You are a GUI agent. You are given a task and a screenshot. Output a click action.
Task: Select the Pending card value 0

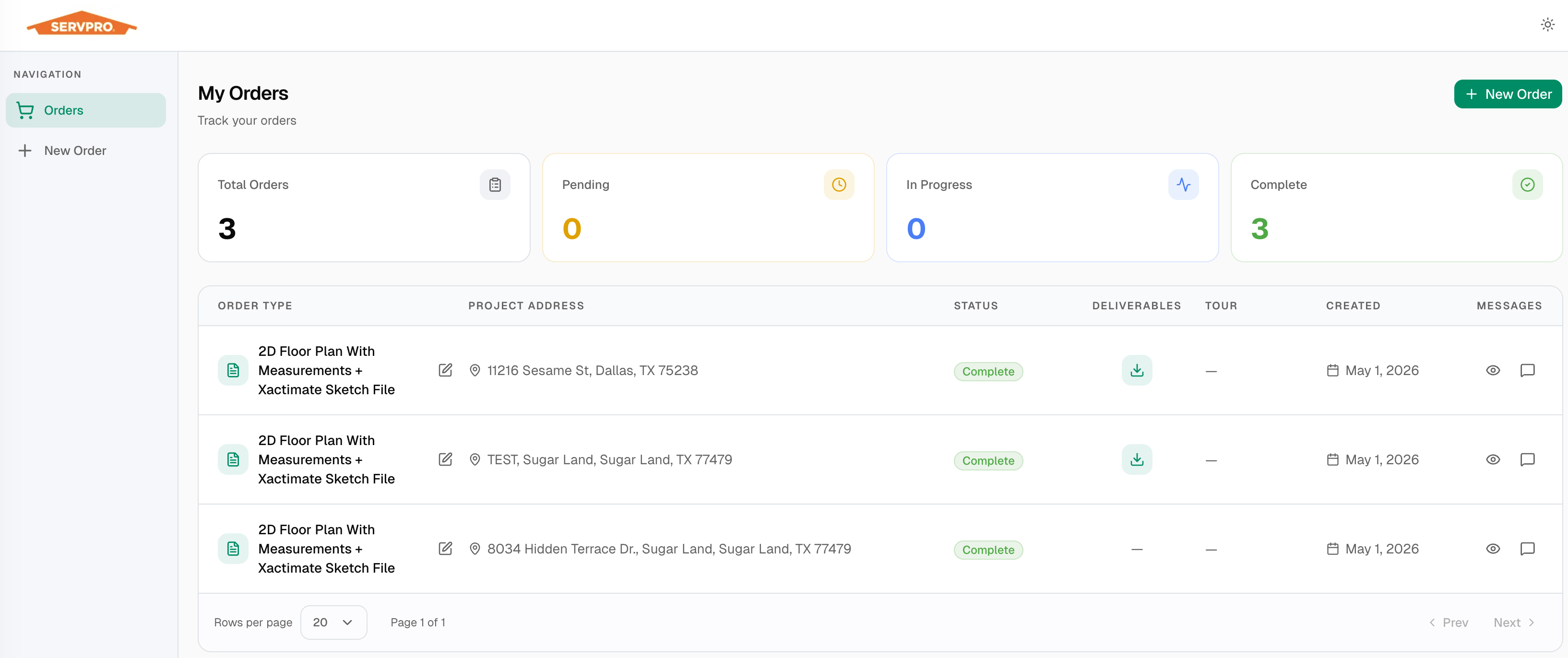571,229
